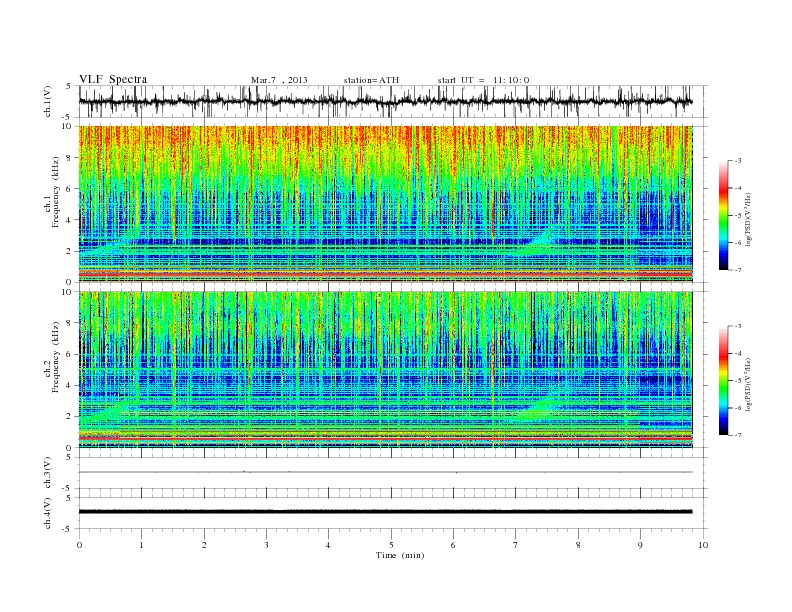Click the thick ch.4 voltage trace band
The image size is (792, 612).
[x=385, y=512]
